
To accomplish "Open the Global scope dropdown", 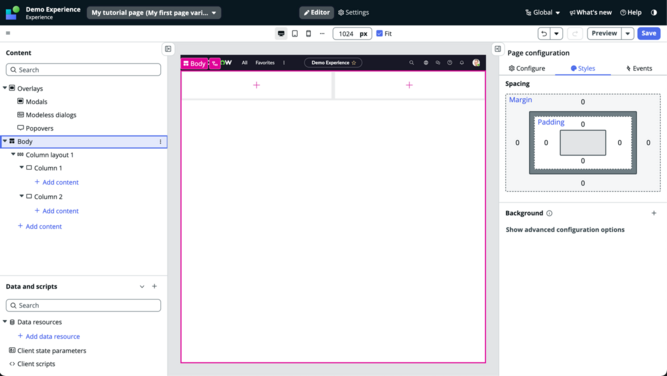I will click(542, 12).
